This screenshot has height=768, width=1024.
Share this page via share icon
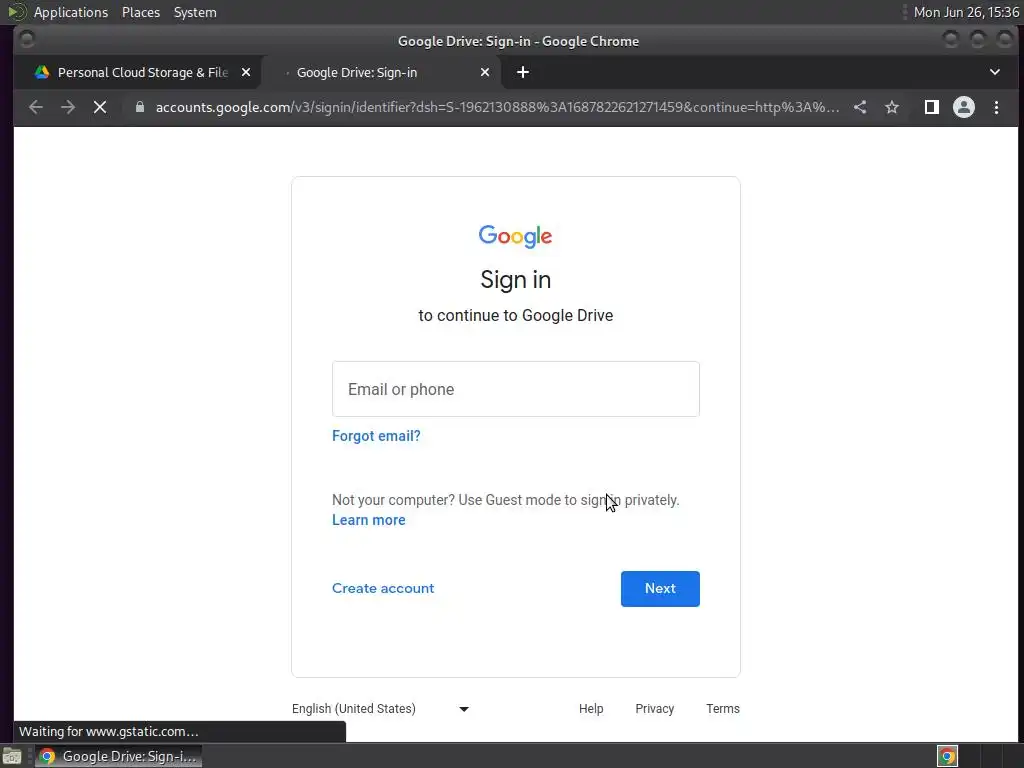coord(860,107)
